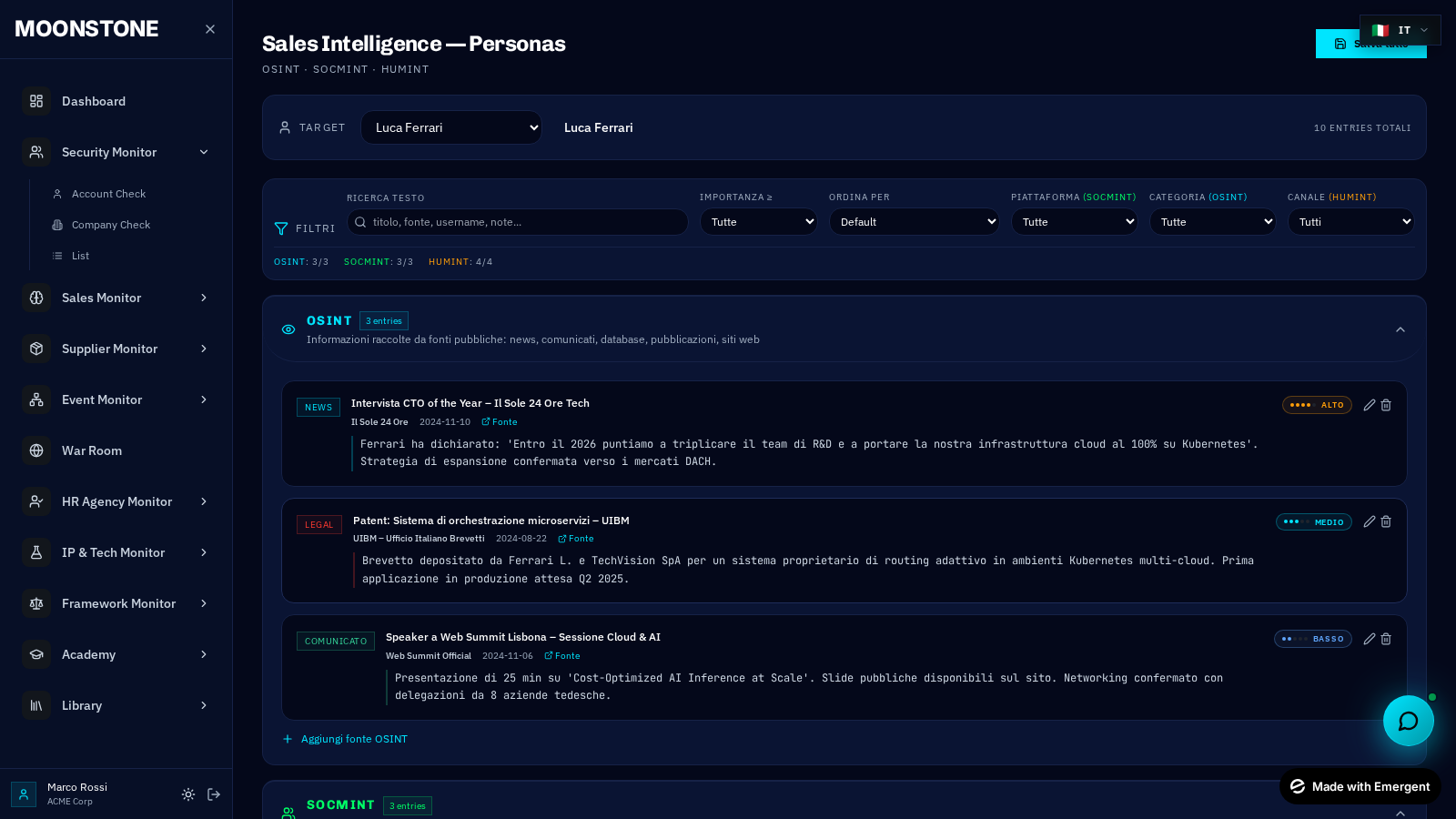1456x819 pixels.
Task: Open the Dashboard icon in sidebar
Action: click(36, 101)
